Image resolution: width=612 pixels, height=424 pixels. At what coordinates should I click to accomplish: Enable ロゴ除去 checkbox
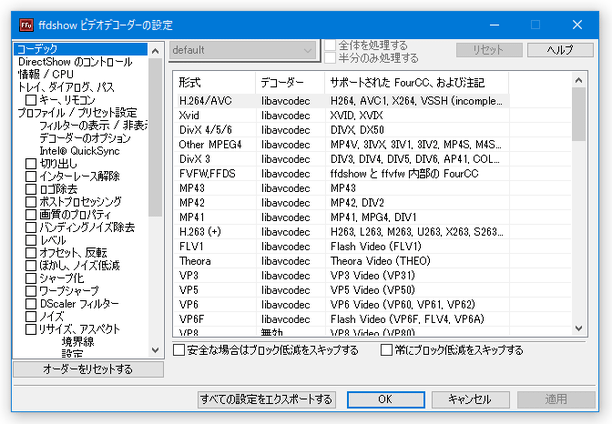click(31, 189)
